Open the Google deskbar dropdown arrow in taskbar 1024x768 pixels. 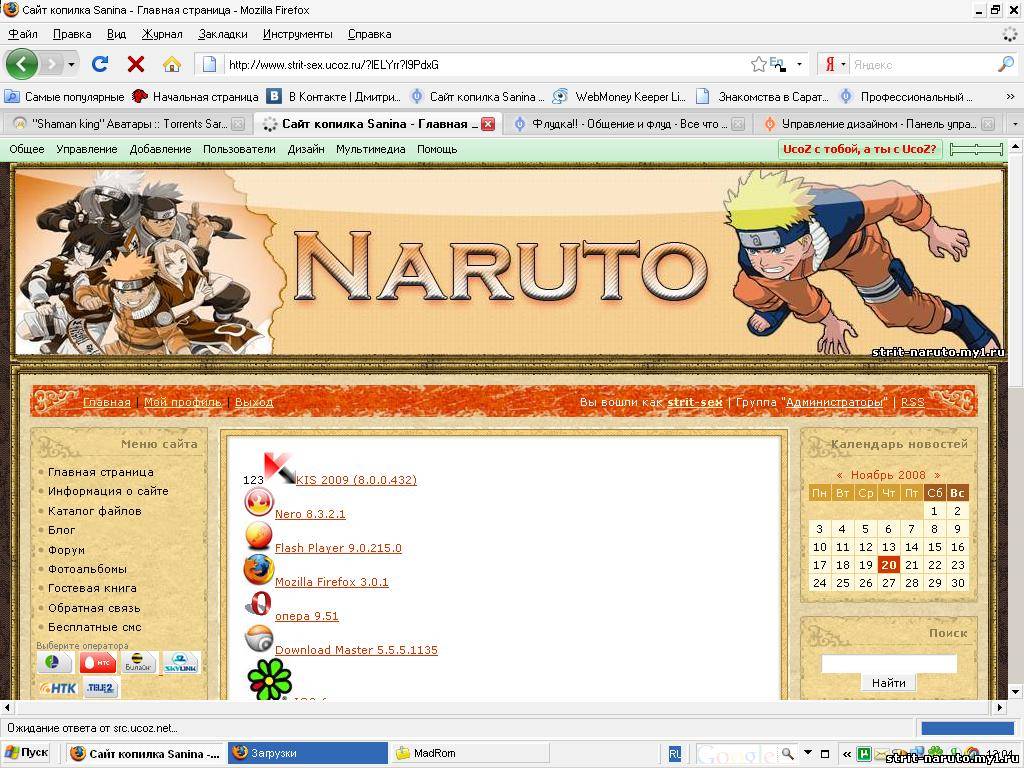[808, 753]
